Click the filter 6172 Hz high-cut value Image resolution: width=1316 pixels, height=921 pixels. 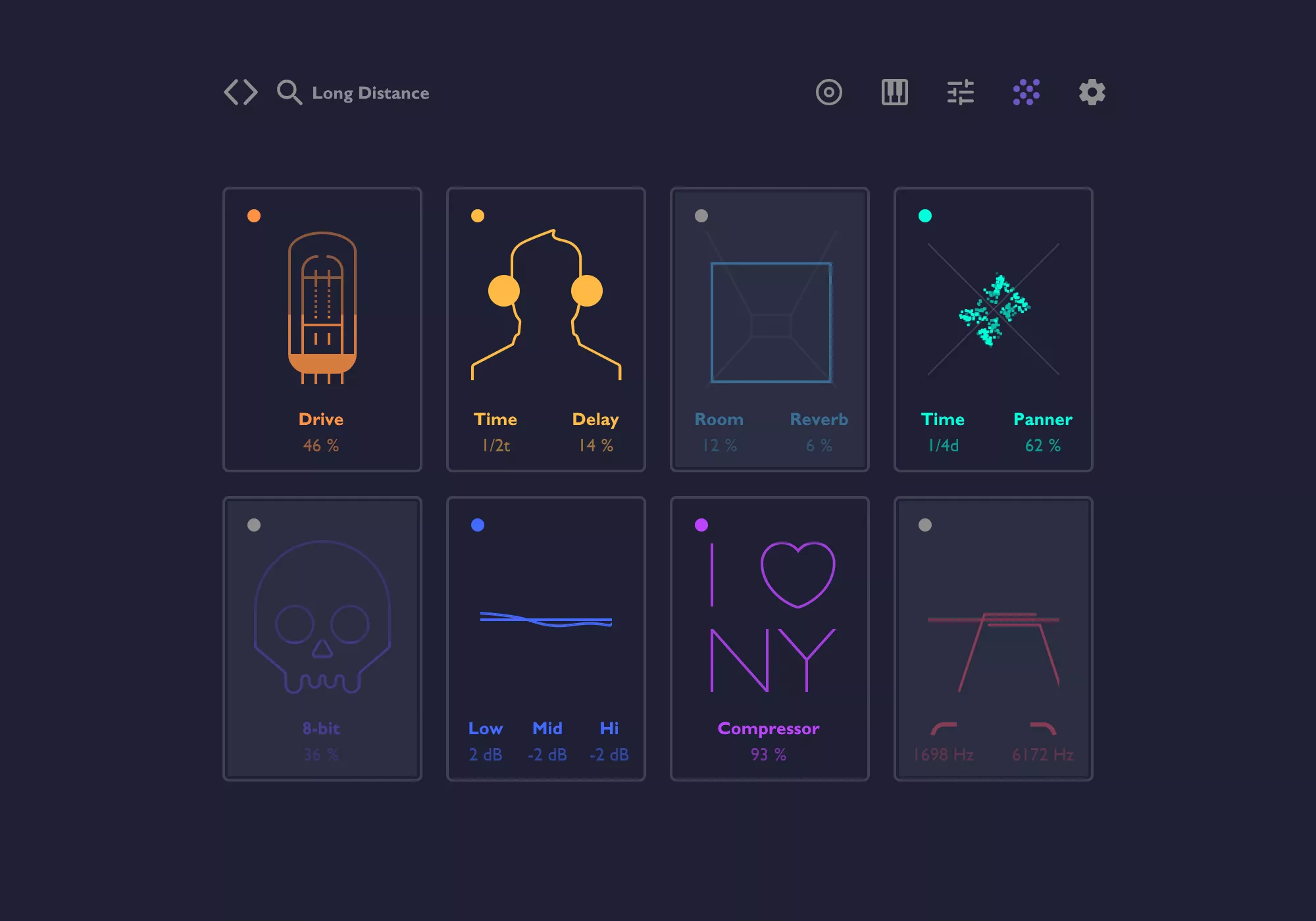coord(1042,755)
